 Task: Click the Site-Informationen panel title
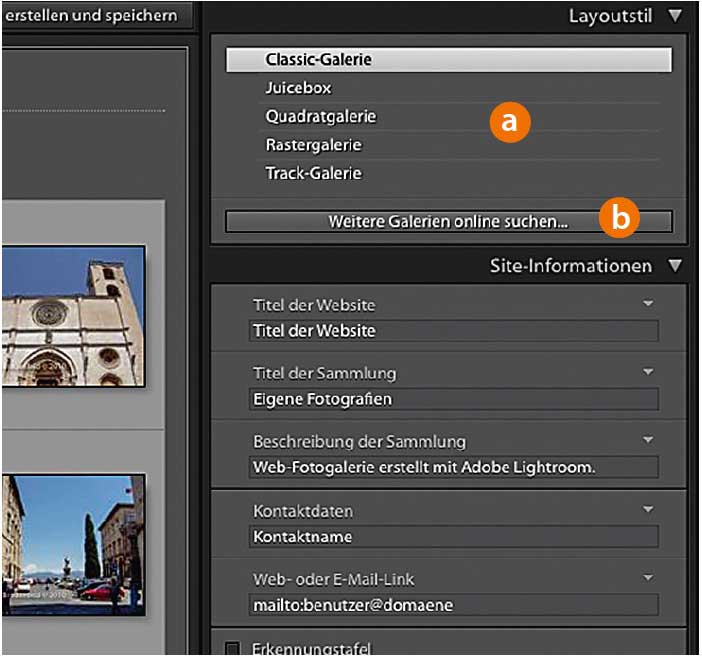coord(571,266)
